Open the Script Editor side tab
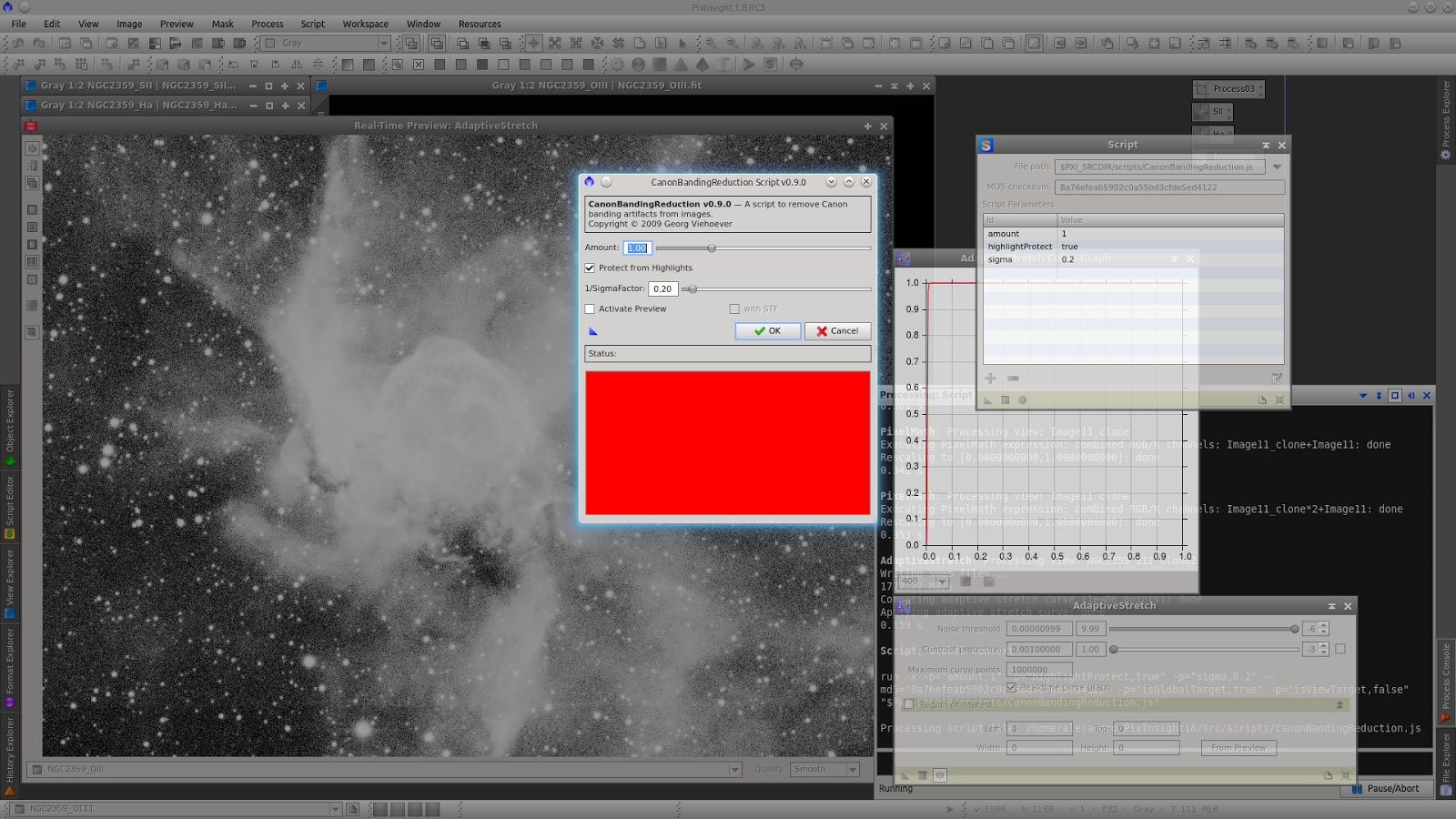The width and height of the screenshot is (1456, 819). pyautogui.click(x=10, y=507)
